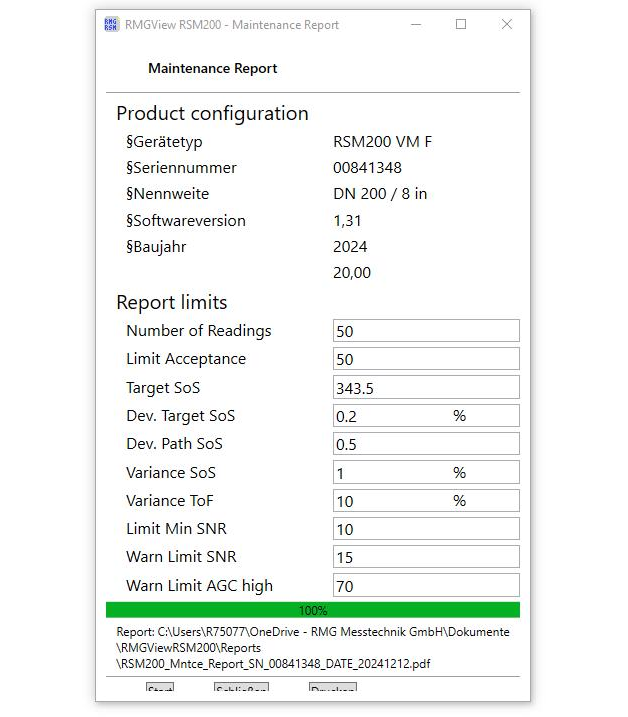Screen dimensions: 628x717
Task: Select the Limit Min SNR field
Action: pyautogui.click(x=425, y=529)
